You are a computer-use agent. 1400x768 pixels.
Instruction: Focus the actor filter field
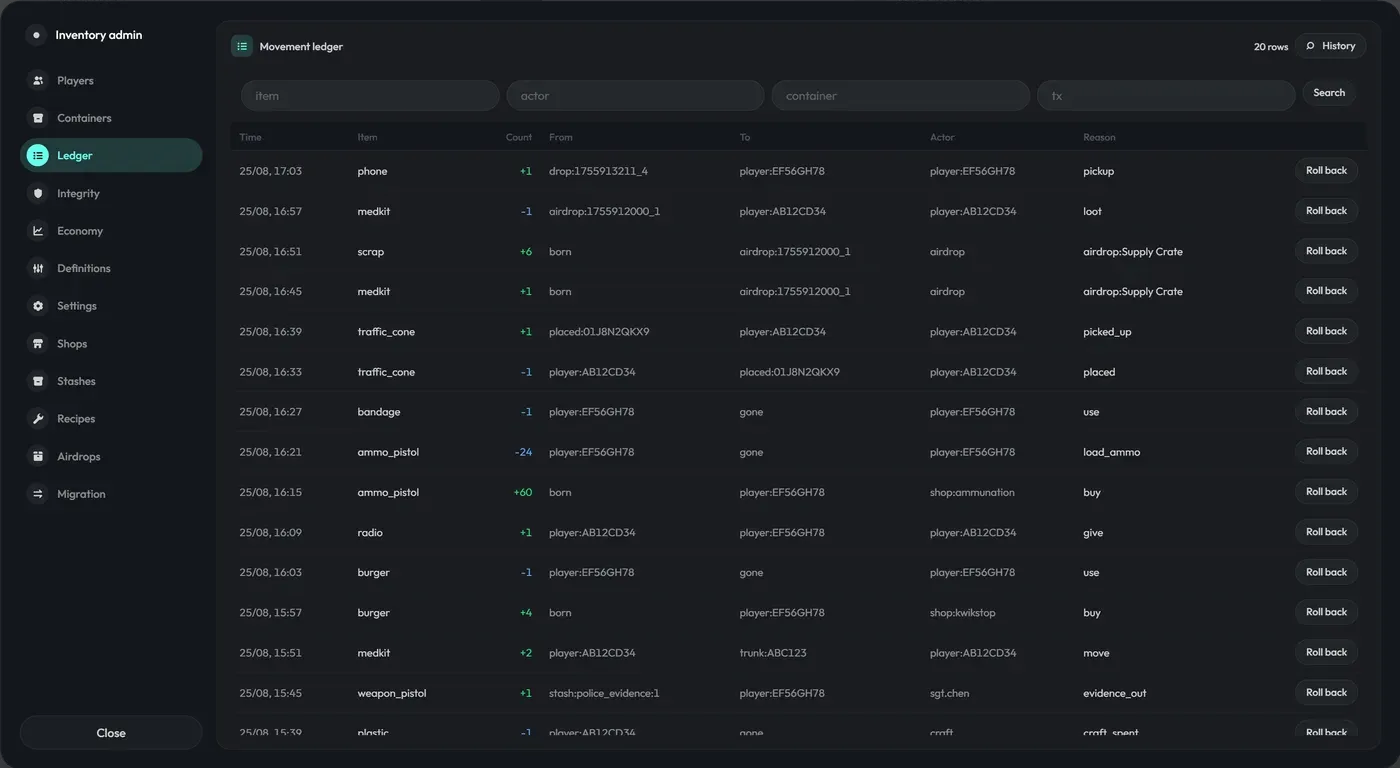pos(635,96)
